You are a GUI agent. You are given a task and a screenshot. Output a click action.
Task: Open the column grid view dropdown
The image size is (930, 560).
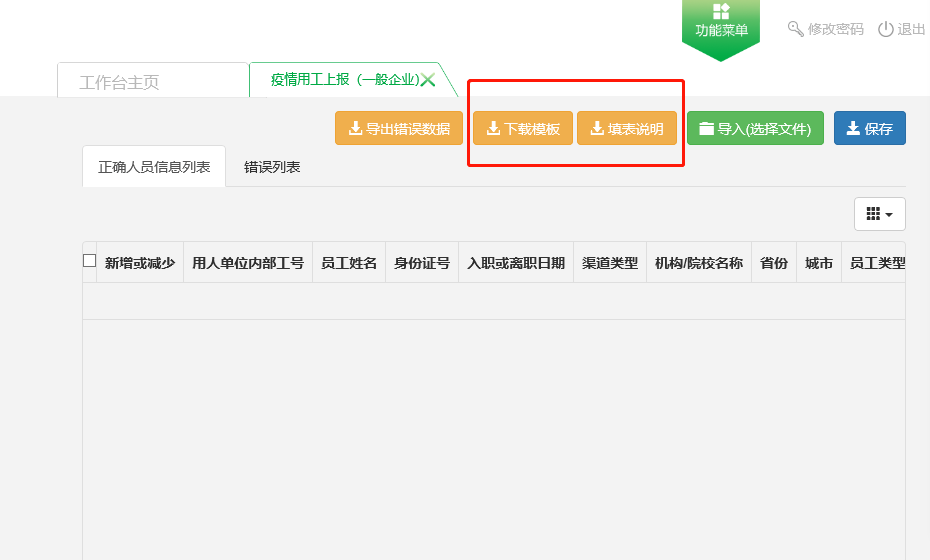click(x=879, y=214)
